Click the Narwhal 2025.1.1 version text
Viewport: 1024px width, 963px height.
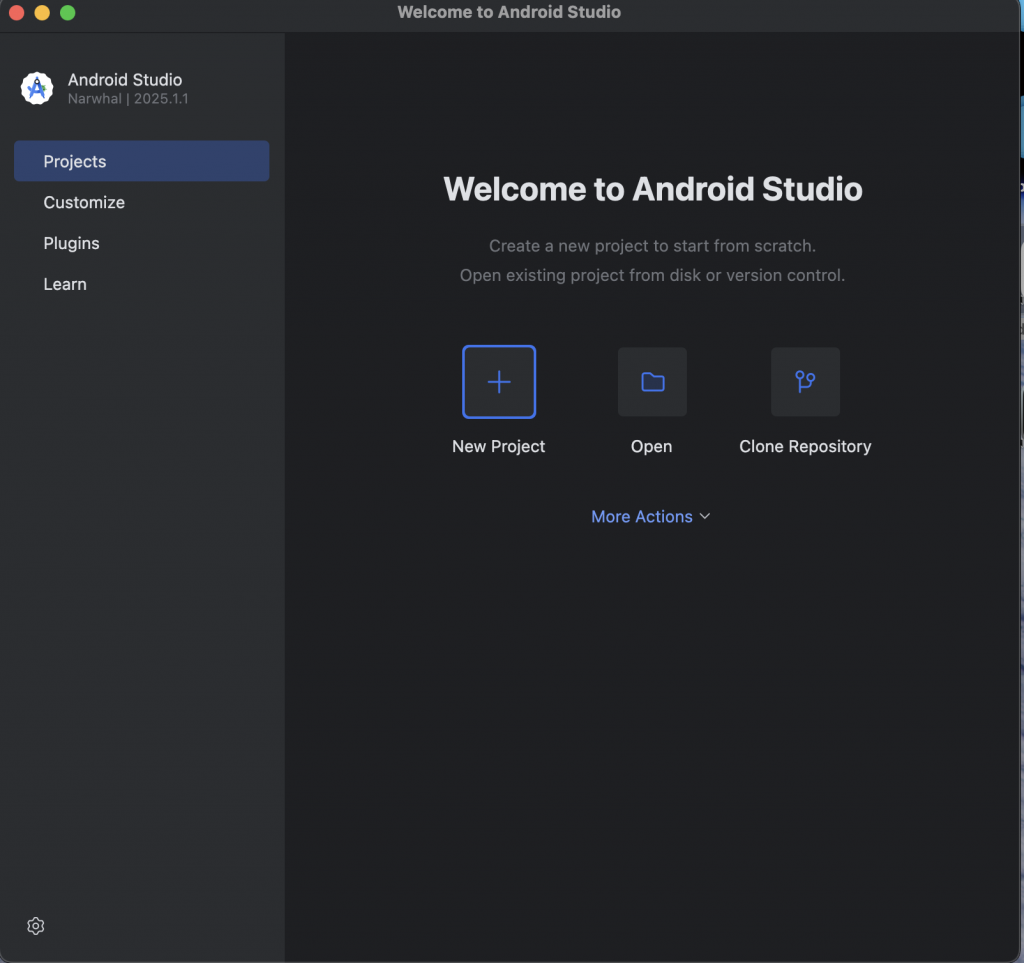coord(128,99)
